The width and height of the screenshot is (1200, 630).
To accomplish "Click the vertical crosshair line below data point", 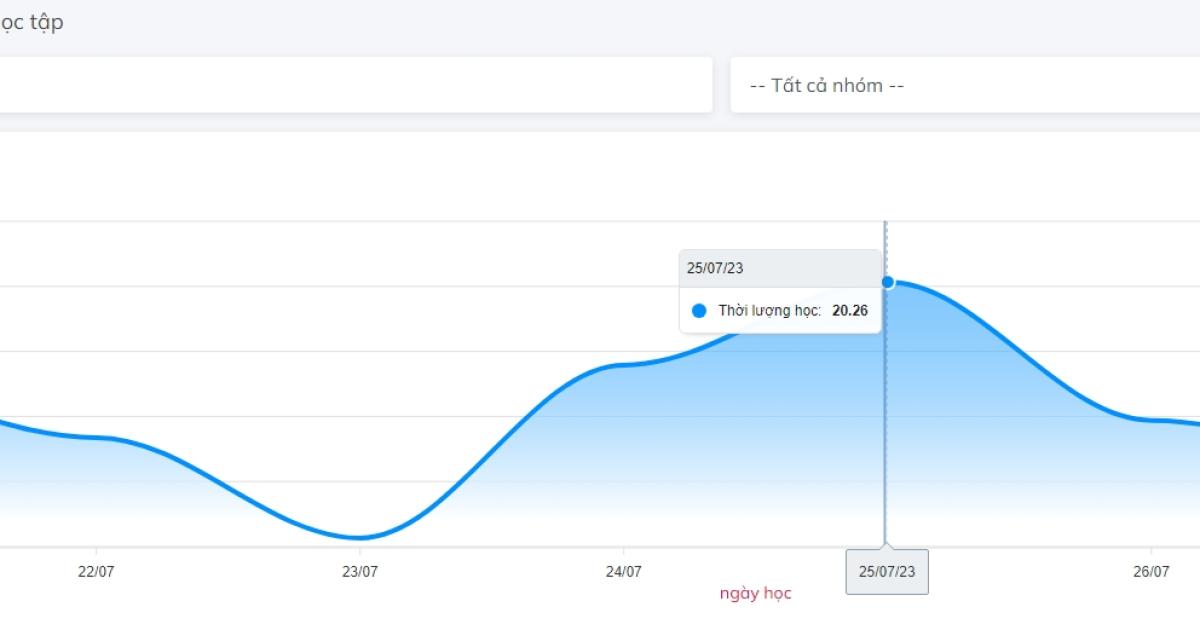I will (885, 450).
